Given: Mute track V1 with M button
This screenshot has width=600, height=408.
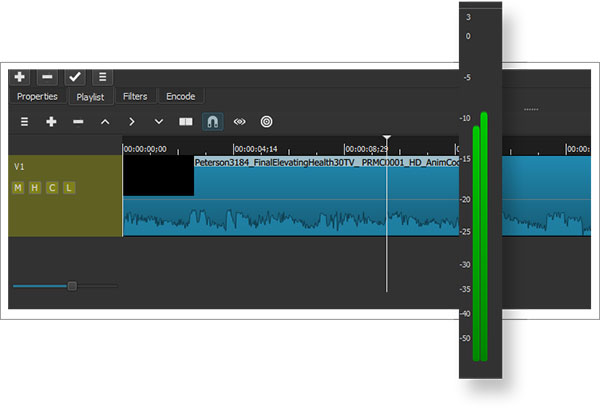Looking at the screenshot, I should click(x=18, y=188).
